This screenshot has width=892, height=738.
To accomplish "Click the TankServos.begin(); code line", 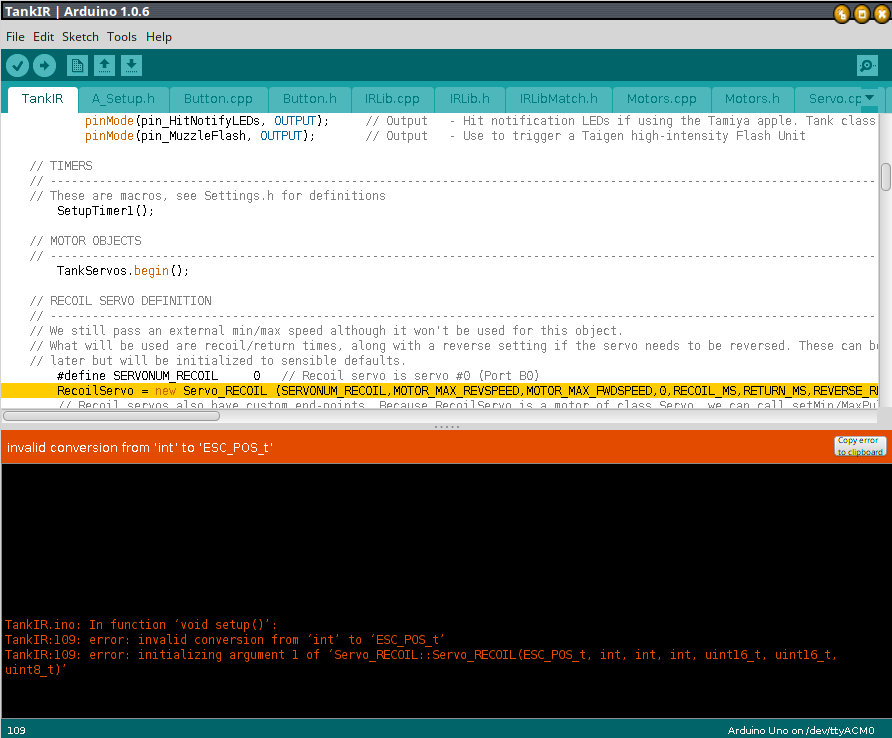I will coord(123,271).
